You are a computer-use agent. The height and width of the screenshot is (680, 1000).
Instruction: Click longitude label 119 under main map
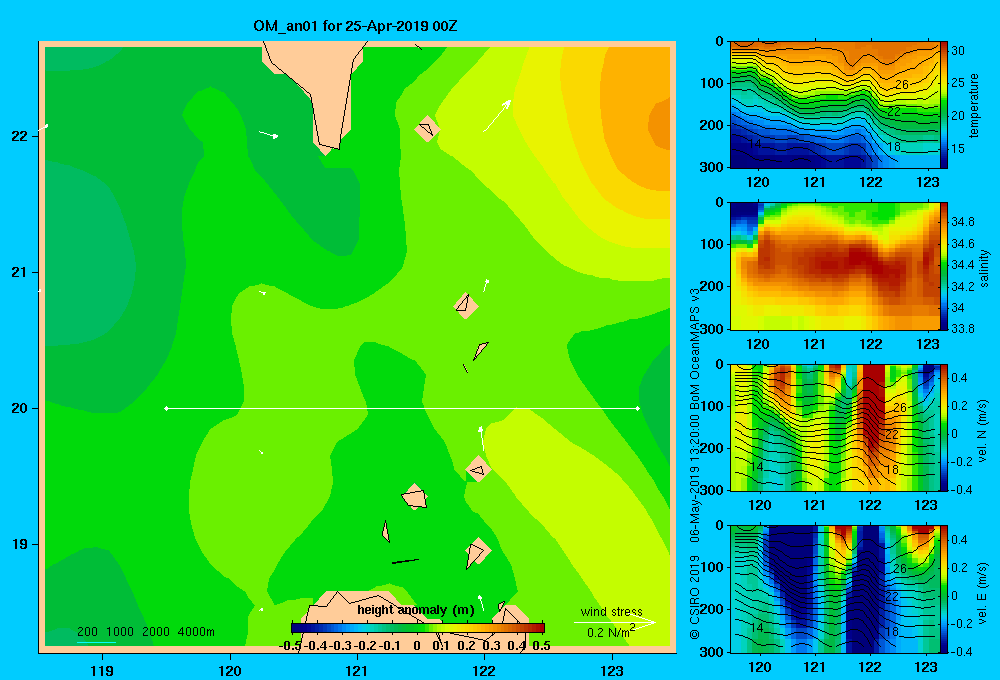(102, 670)
